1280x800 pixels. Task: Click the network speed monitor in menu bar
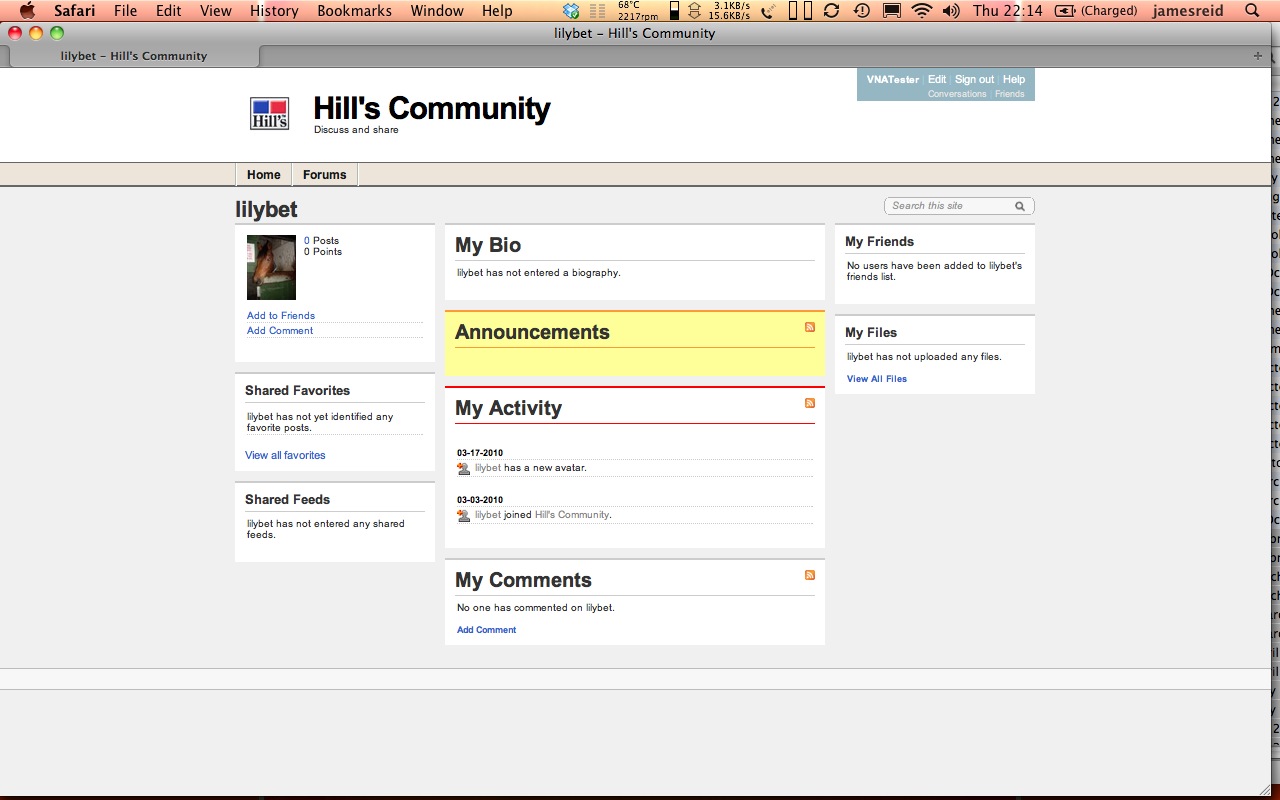[x=720, y=11]
